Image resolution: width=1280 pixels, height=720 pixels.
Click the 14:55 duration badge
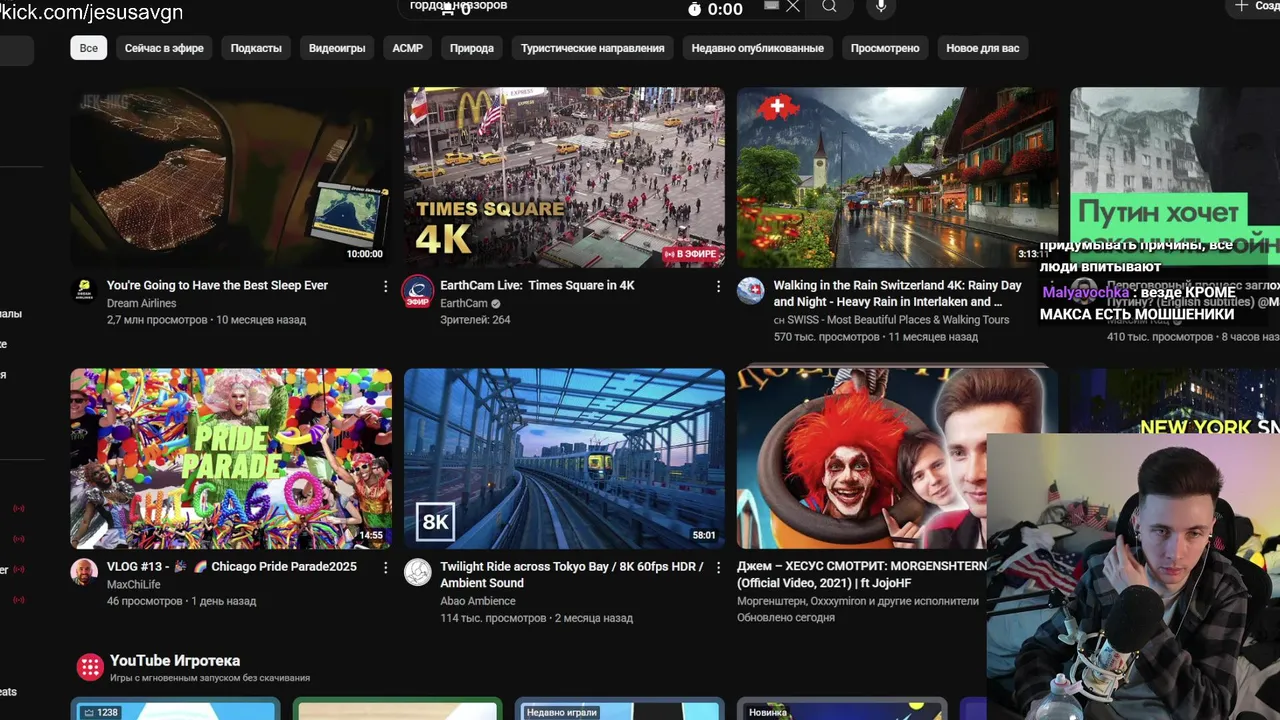pos(371,535)
